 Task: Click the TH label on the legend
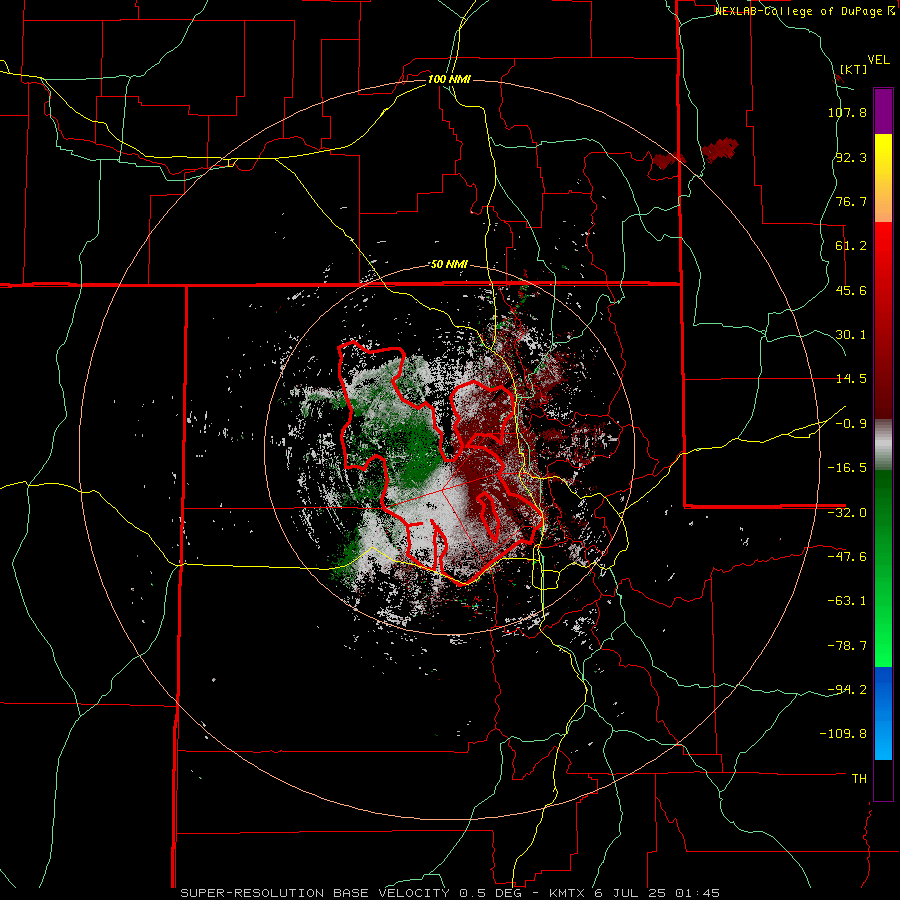tap(859, 779)
